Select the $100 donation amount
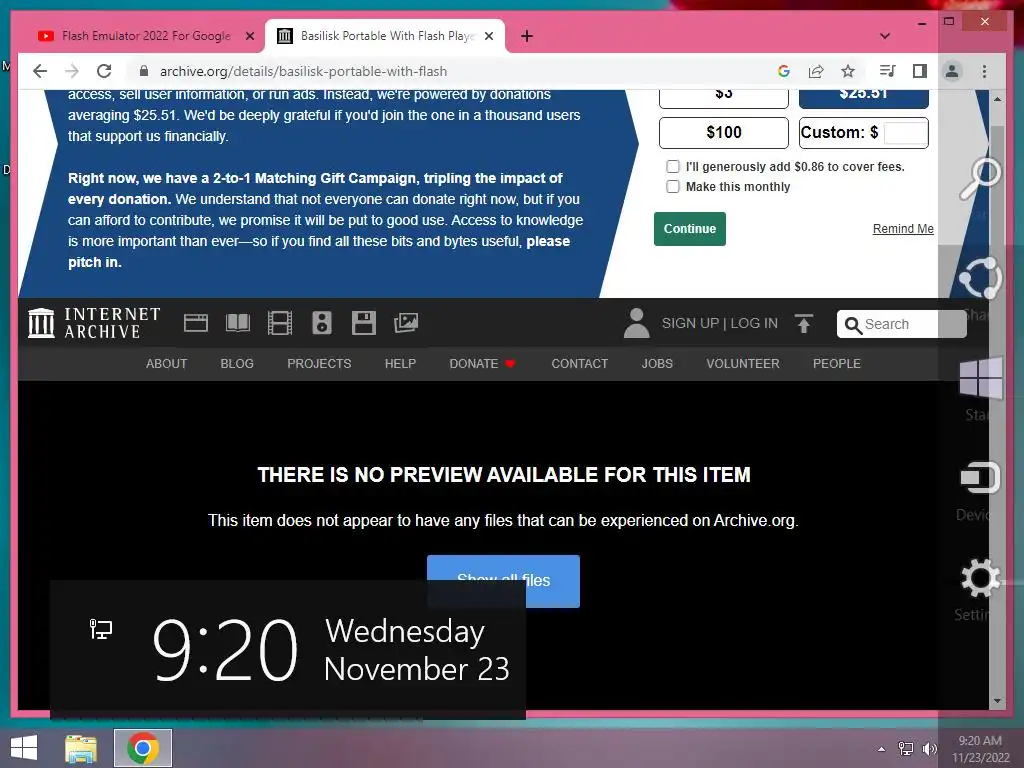The image size is (1024, 768). 724,133
